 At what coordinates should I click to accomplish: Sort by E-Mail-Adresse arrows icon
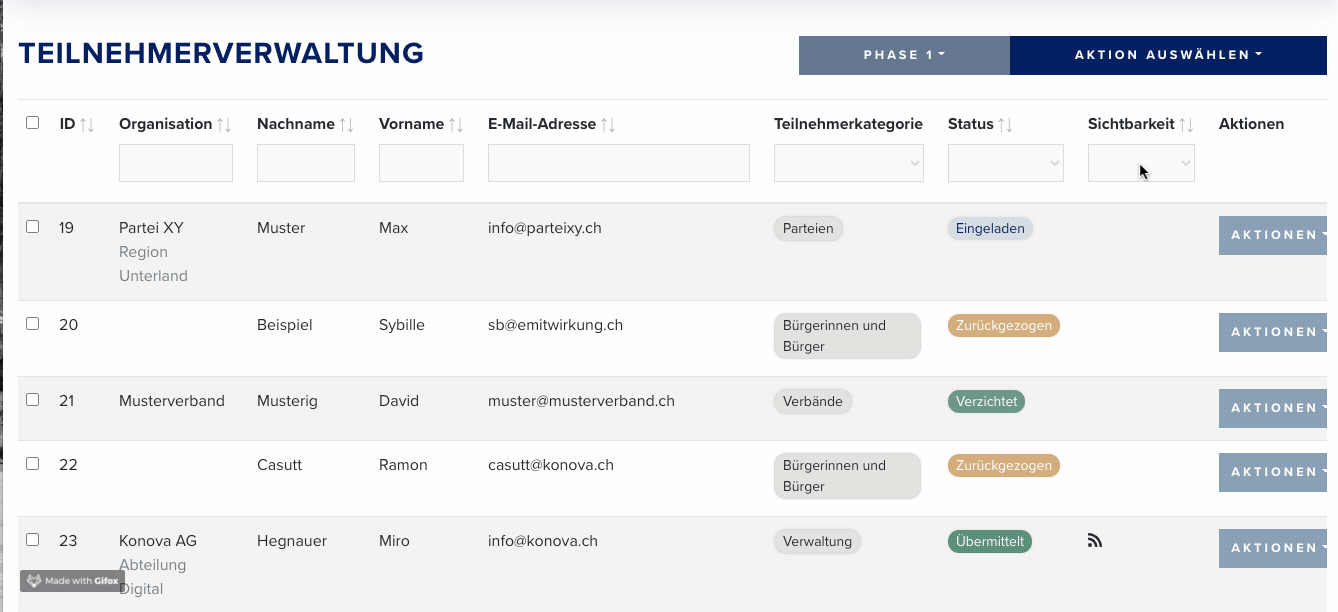point(608,125)
